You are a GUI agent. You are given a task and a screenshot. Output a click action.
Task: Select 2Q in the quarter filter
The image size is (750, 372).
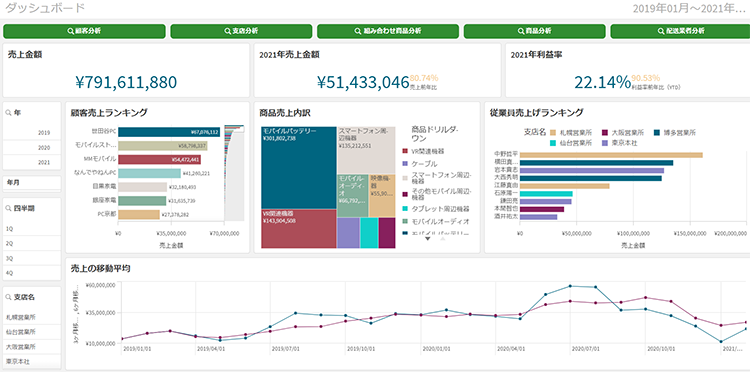pyautogui.click(x=32, y=243)
